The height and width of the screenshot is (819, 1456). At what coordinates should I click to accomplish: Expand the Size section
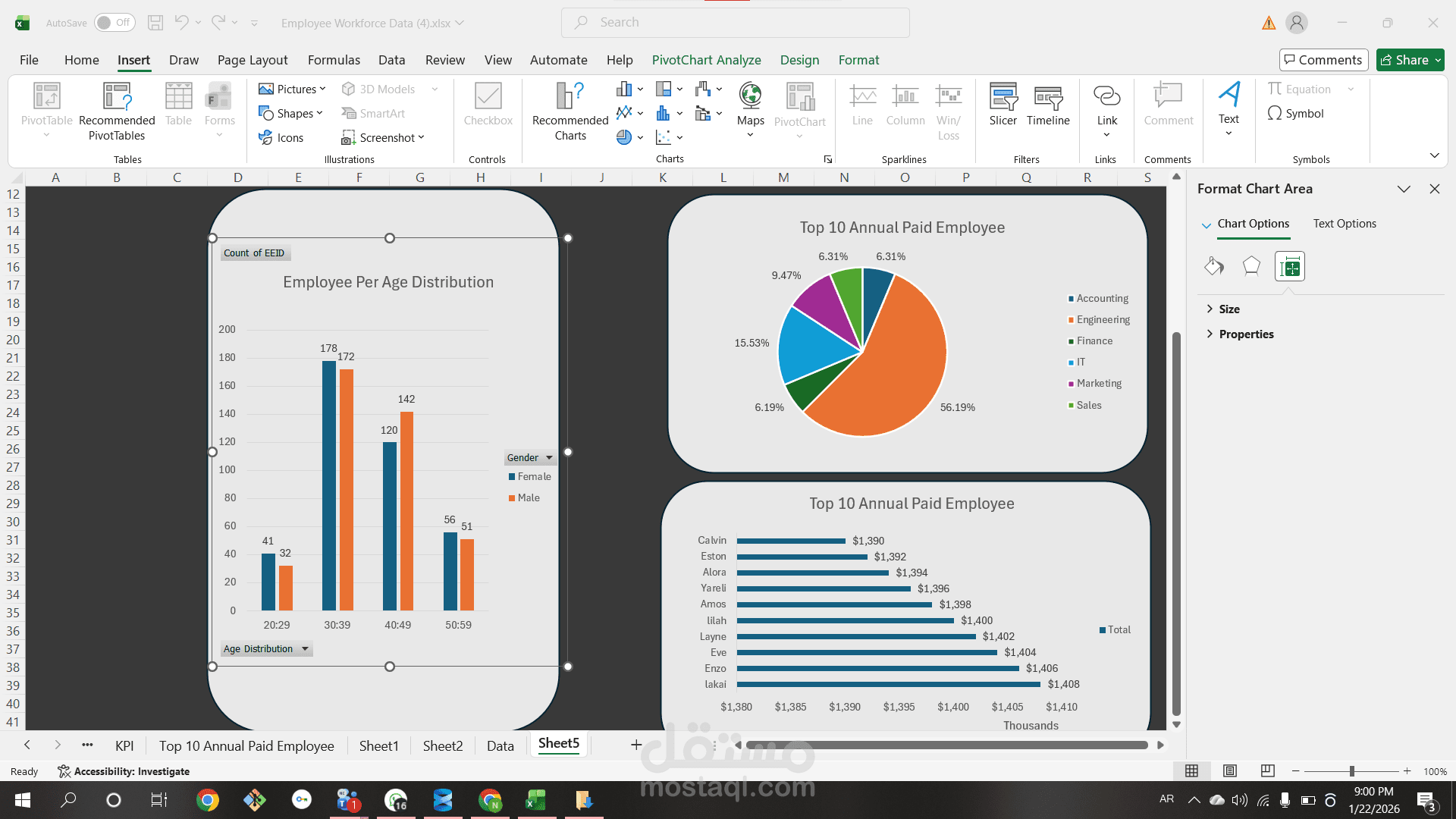click(x=1222, y=309)
